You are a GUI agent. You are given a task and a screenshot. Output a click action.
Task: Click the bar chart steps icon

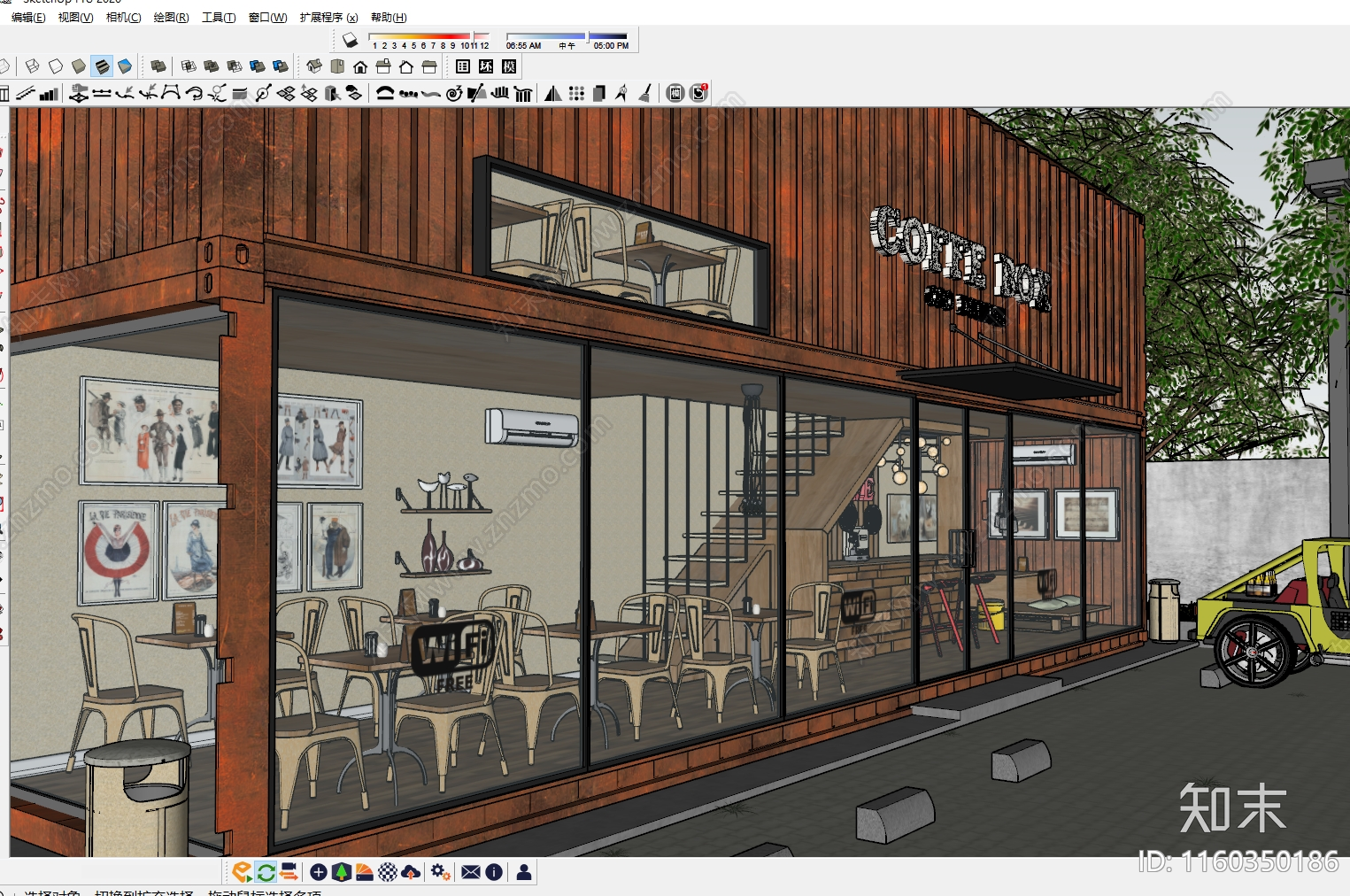pos(50,93)
